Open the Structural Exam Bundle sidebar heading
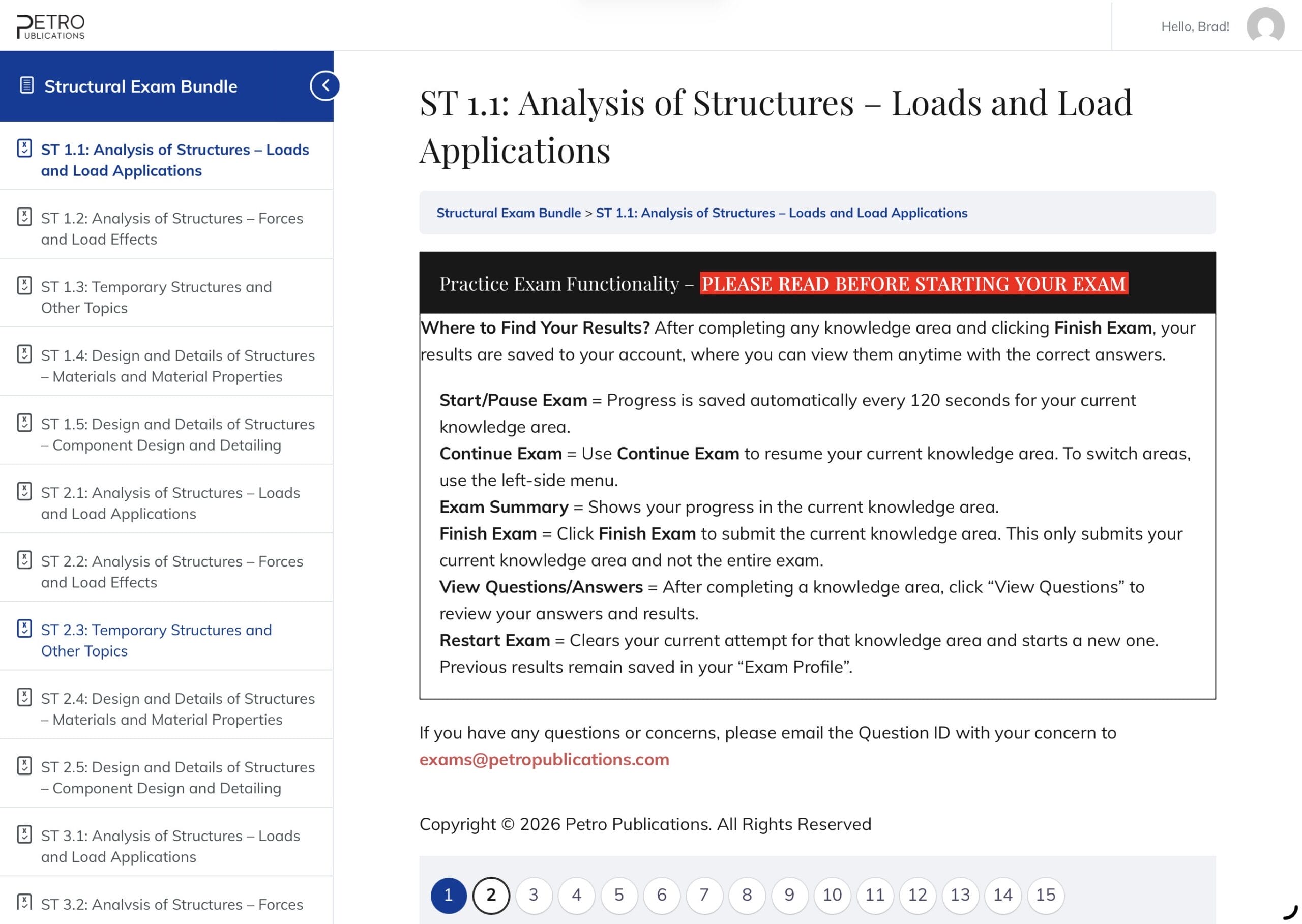1302x924 pixels. coord(140,86)
